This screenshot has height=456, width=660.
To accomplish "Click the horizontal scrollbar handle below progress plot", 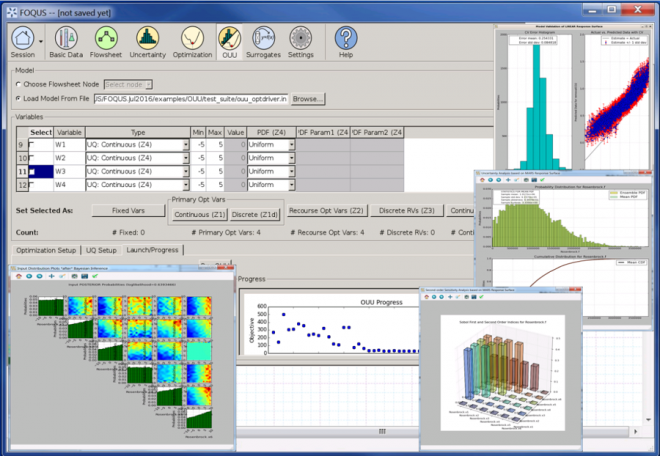I will (382, 431).
